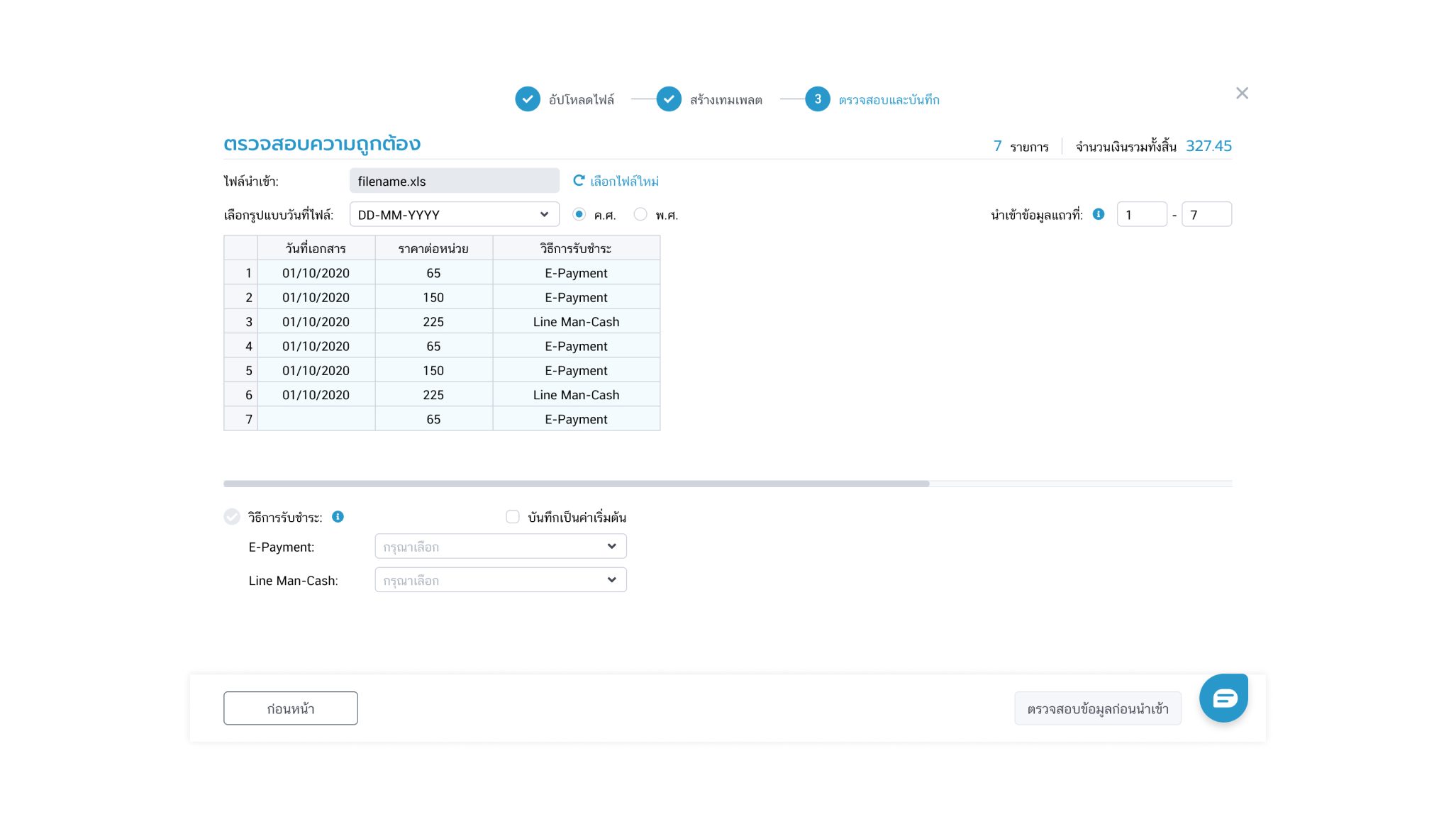Close the import dialog with X
This screenshot has height=819, width=1456.
1242,94
